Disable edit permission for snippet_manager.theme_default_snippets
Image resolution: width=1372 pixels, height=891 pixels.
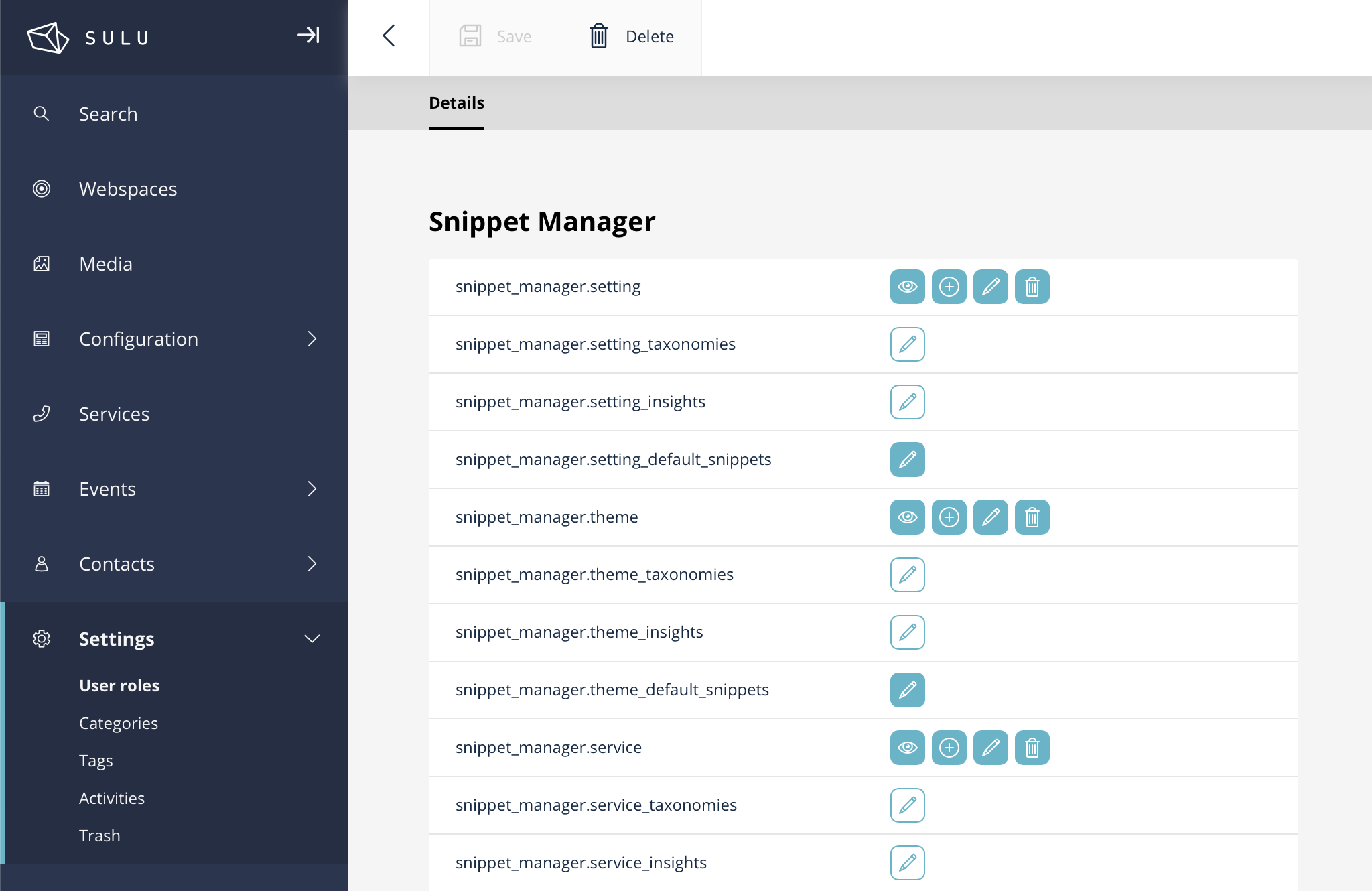[907, 690]
